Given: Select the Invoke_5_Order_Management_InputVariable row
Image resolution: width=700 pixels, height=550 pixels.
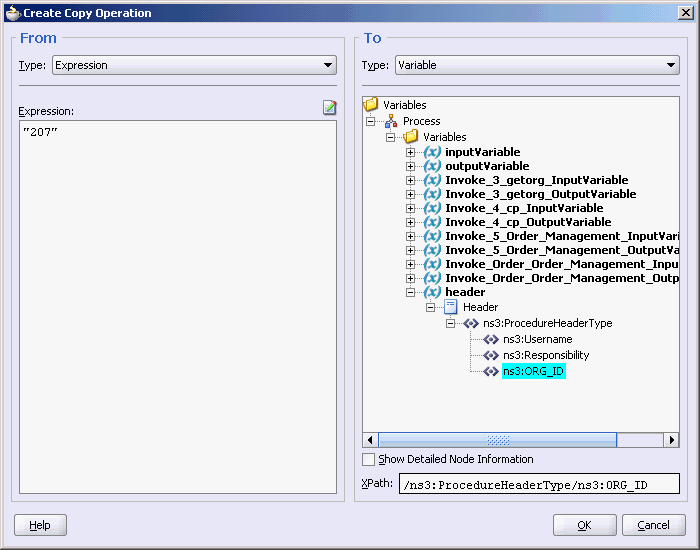Looking at the screenshot, I should click(562, 236).
